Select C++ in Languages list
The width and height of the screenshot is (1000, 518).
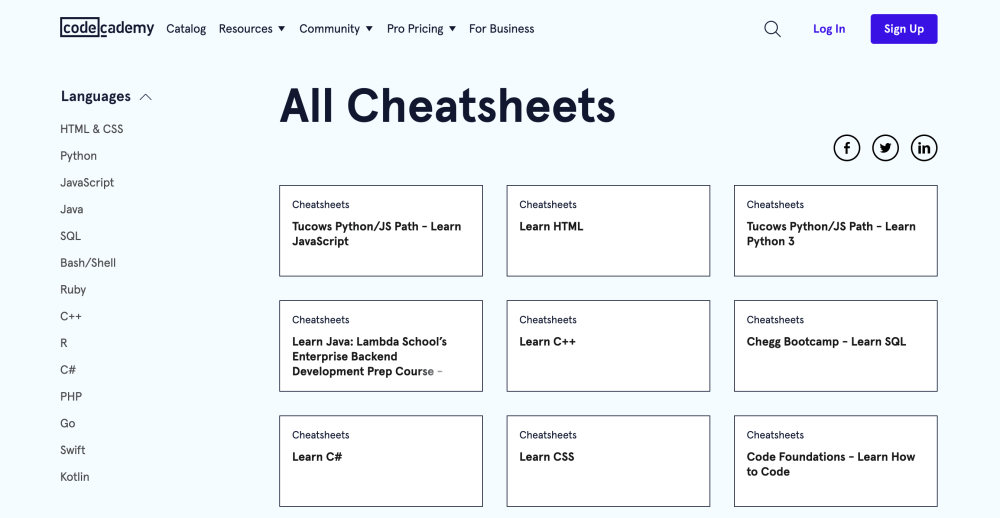pos(71,316)
